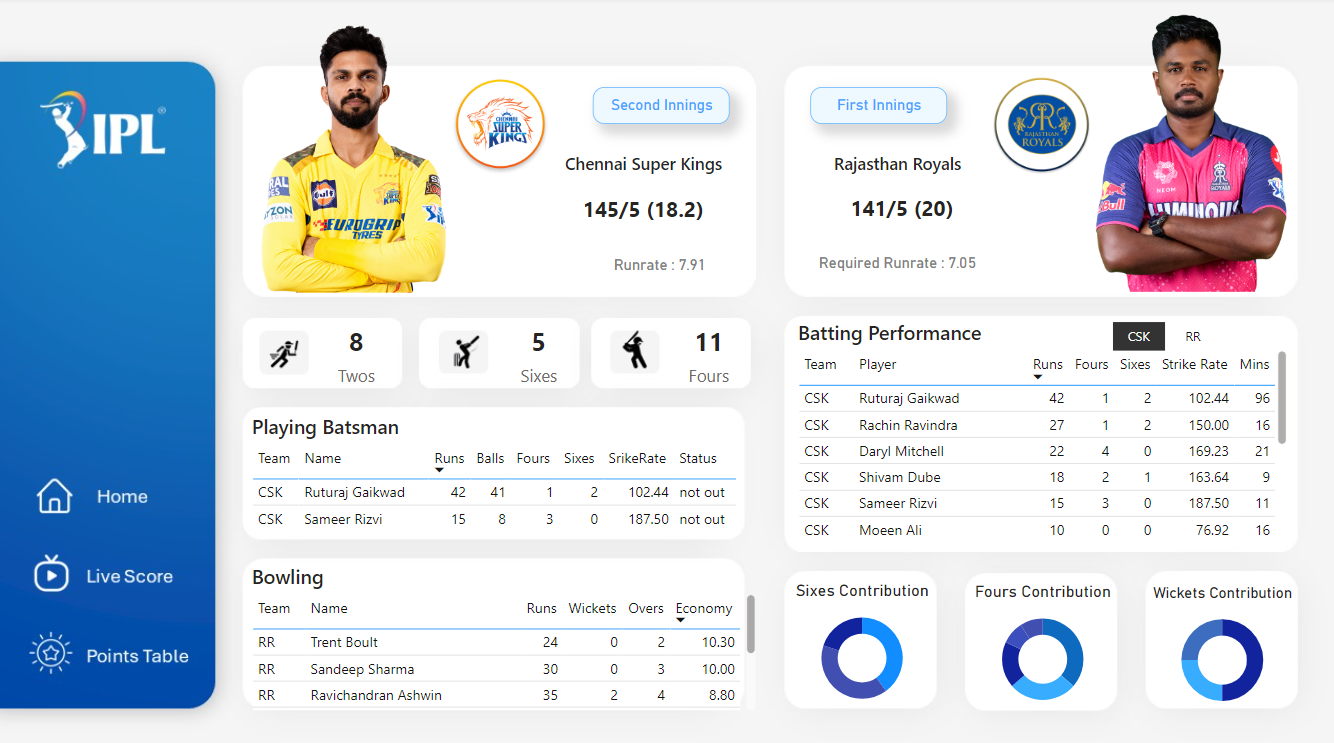Click the Chennai Super Kings team logo
The height and width of the screenshot is (743, 1334).
pos(500,124)
